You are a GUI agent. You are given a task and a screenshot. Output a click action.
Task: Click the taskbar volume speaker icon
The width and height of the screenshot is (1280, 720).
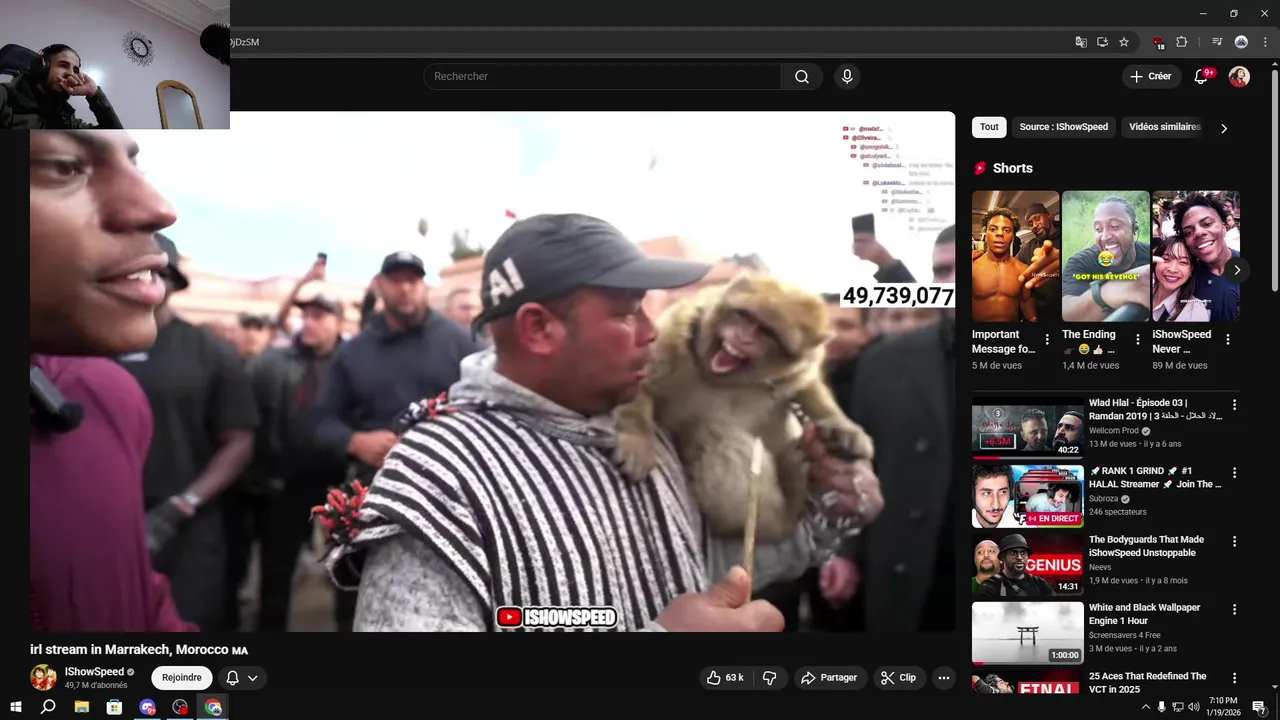tap(1193, 707)
